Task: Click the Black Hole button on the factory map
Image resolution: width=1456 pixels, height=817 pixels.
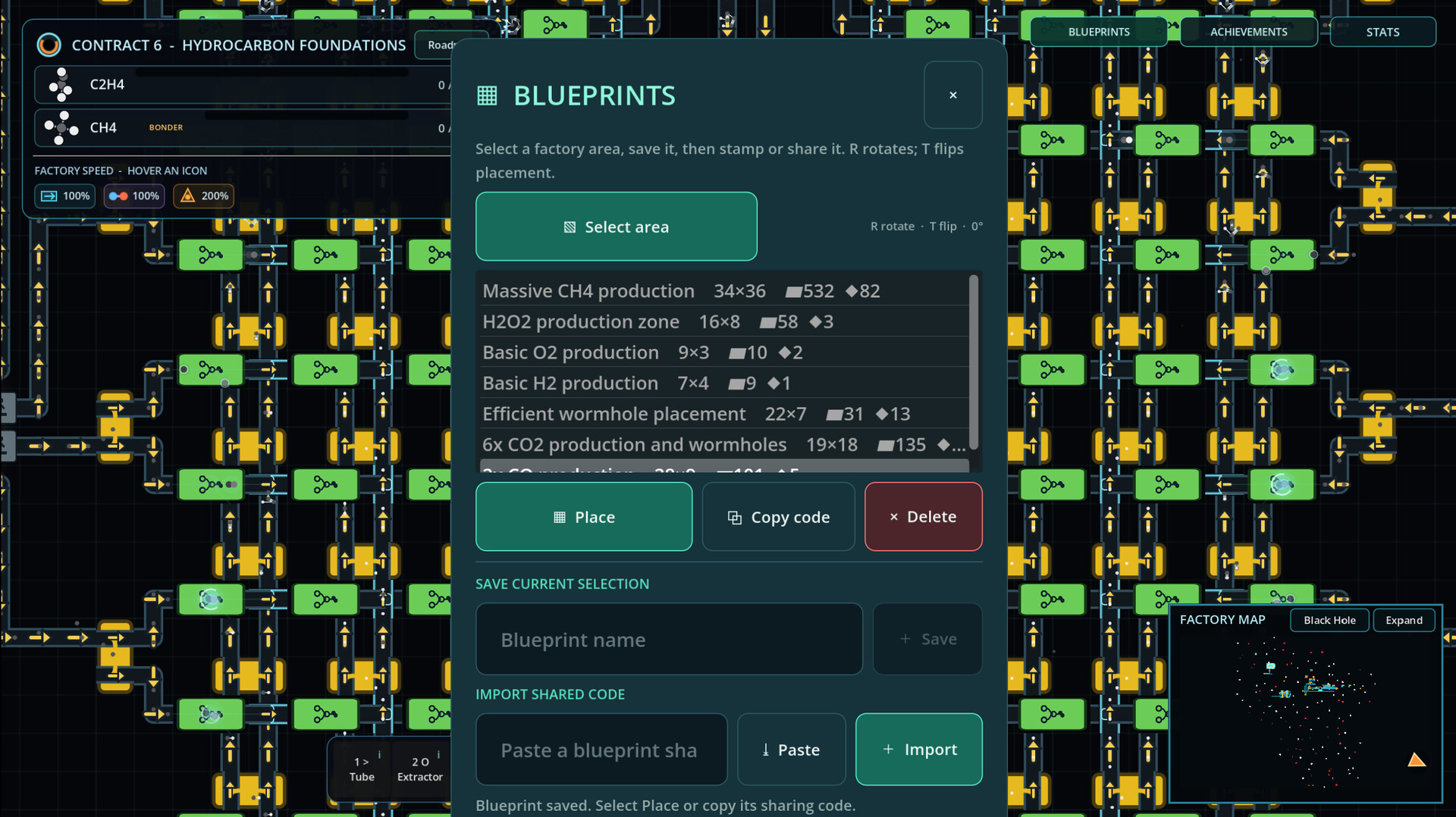Action: [1329, 620]
